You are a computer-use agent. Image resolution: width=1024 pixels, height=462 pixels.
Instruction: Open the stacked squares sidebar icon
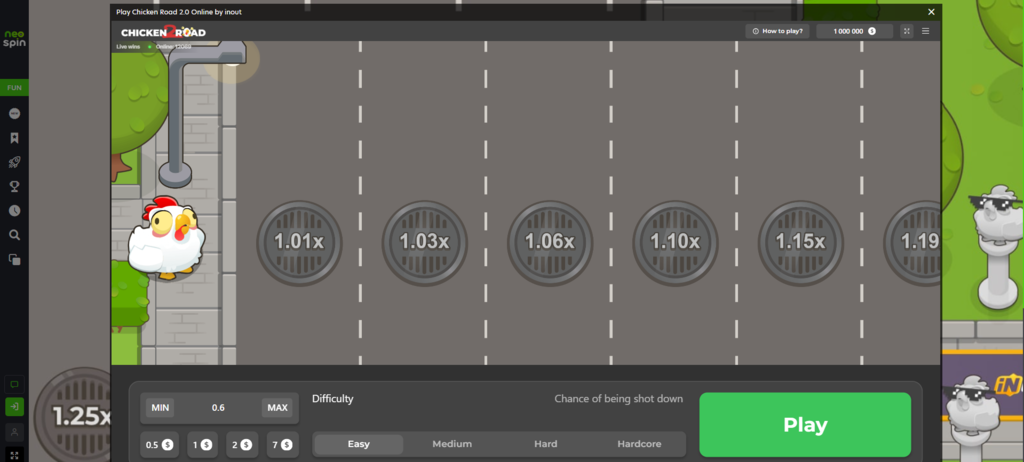coord(14,259)
